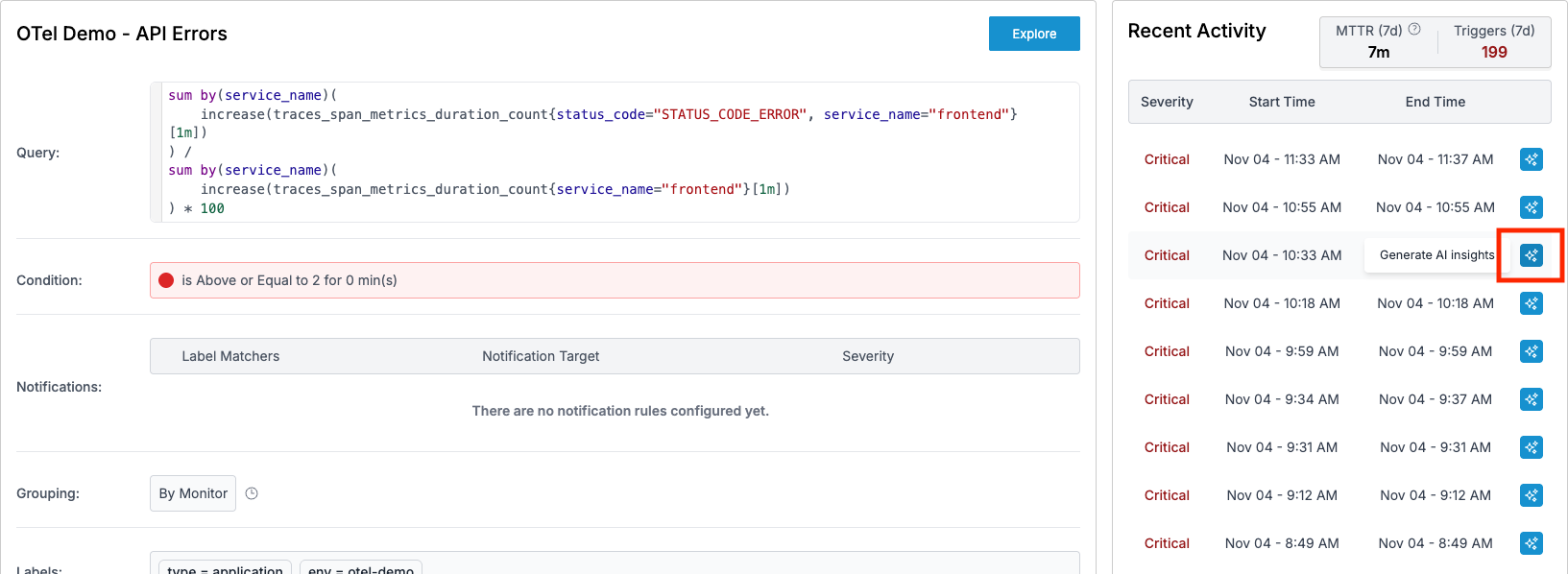1568x574 pixels.
Task: Click the red condition status dot
Action: pos(166,280)
